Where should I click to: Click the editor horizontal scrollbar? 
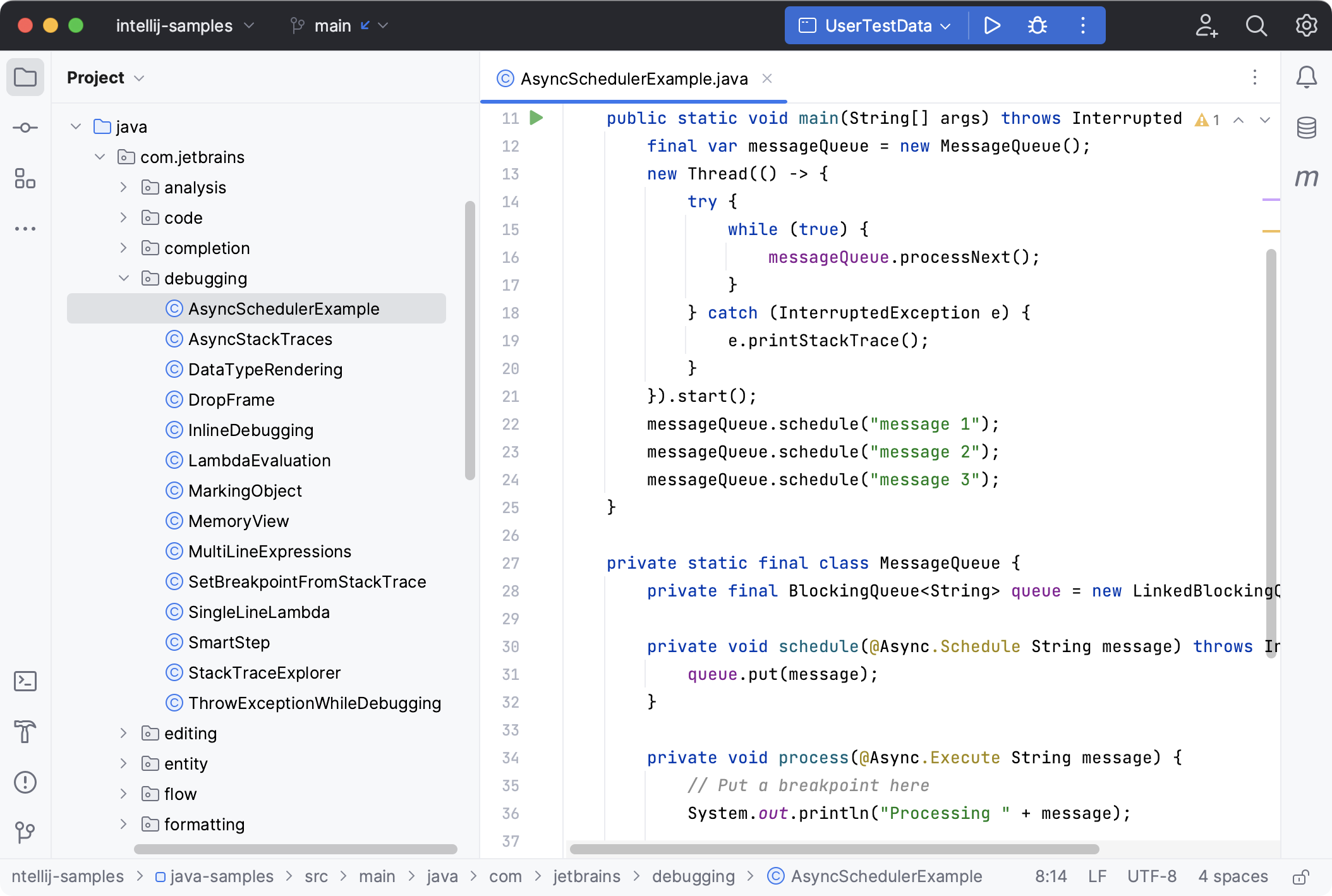click(834, 849)
